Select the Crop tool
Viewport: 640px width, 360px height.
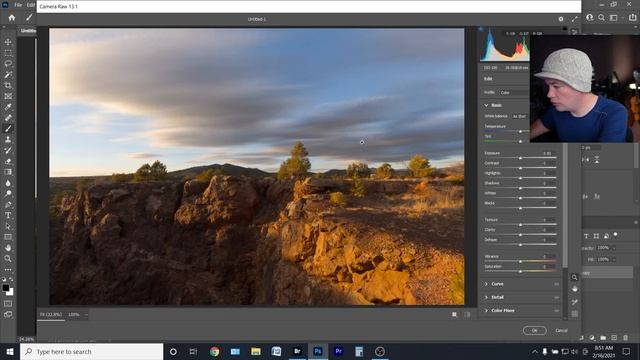click(x=8, y=85)
